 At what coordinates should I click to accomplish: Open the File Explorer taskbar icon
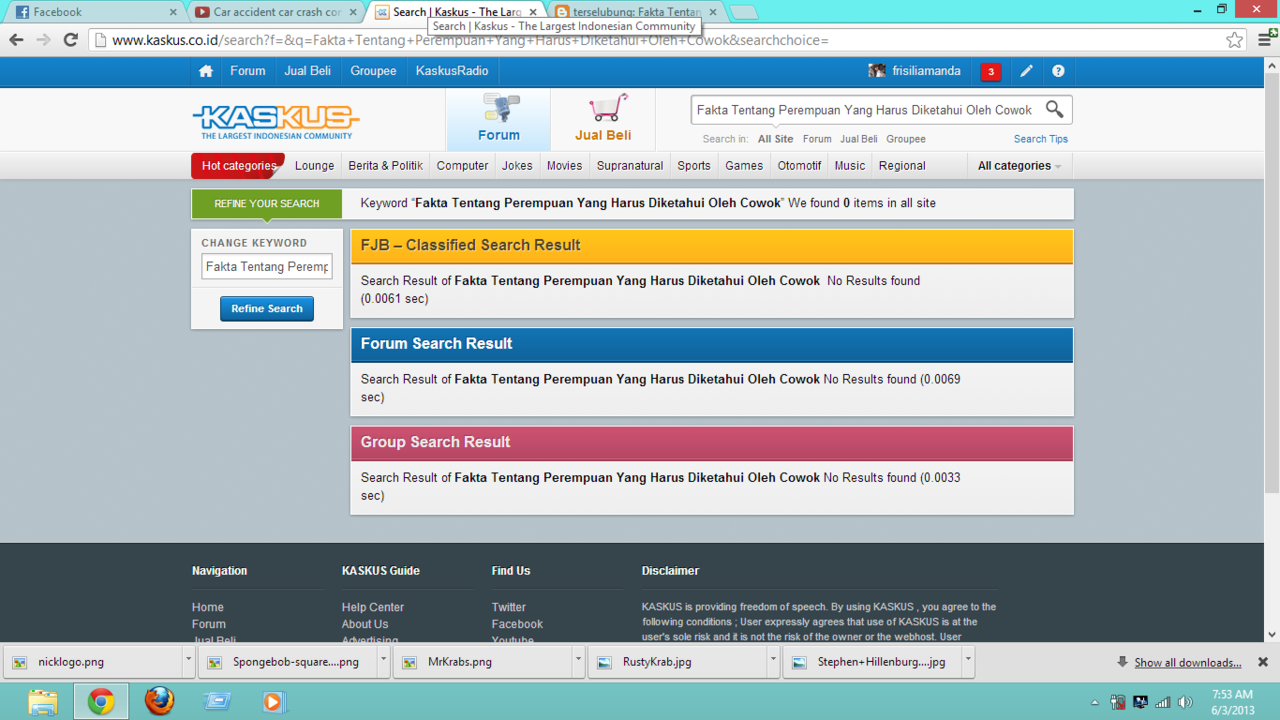42,701
